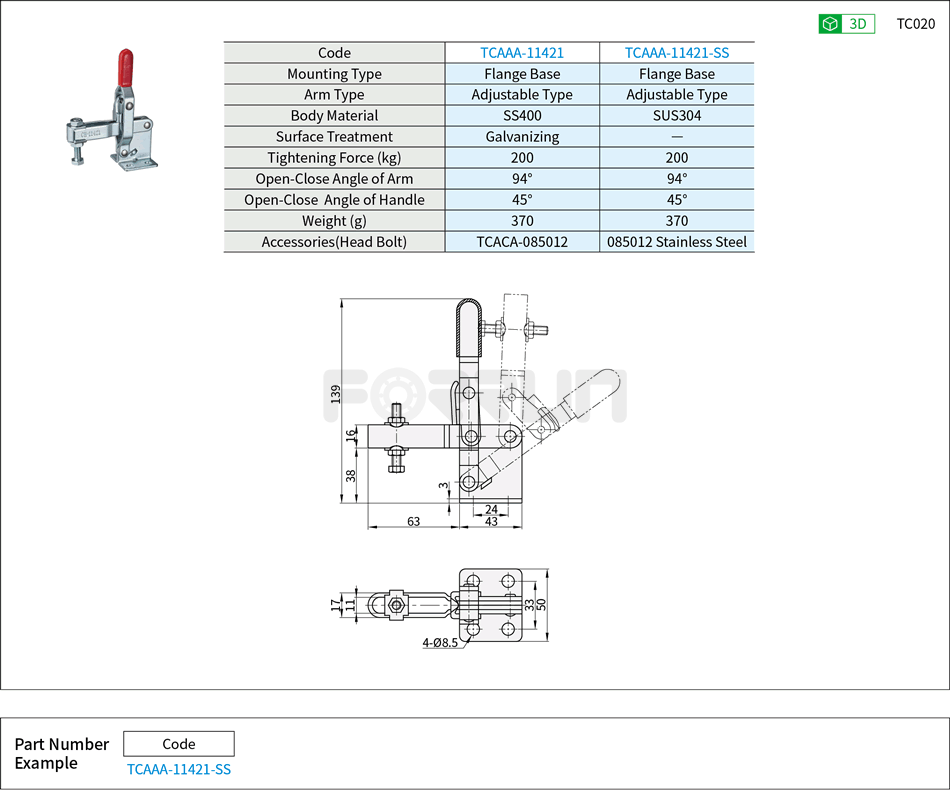
Task: Select the SUS304 material cell
Action: [676, 115]
